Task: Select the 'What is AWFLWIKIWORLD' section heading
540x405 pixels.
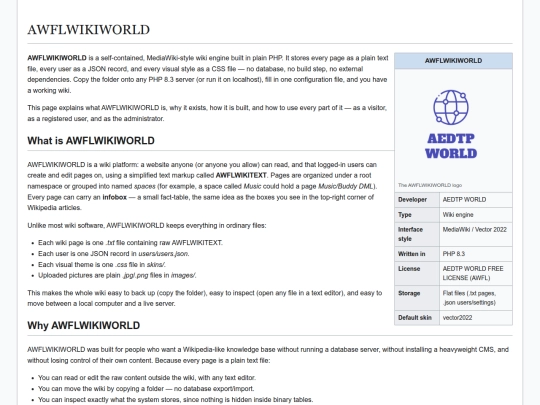Action: click(x=91, y=141)
